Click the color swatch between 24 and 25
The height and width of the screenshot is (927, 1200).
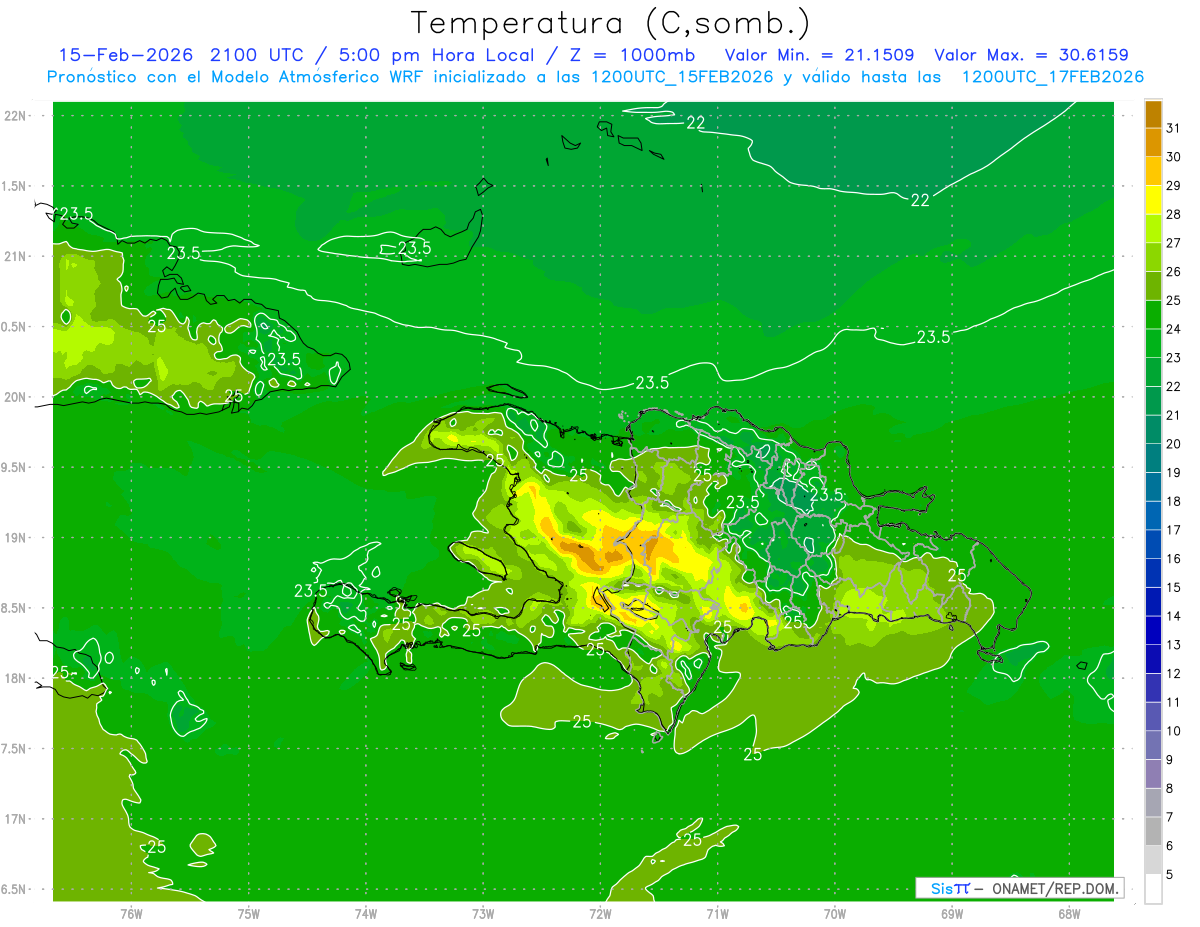click(1153, 314)
